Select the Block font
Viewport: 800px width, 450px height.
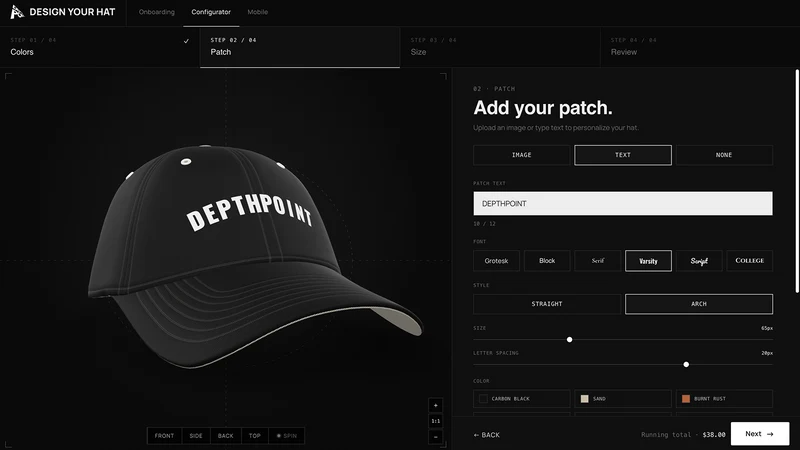click(x=547, y=261)
